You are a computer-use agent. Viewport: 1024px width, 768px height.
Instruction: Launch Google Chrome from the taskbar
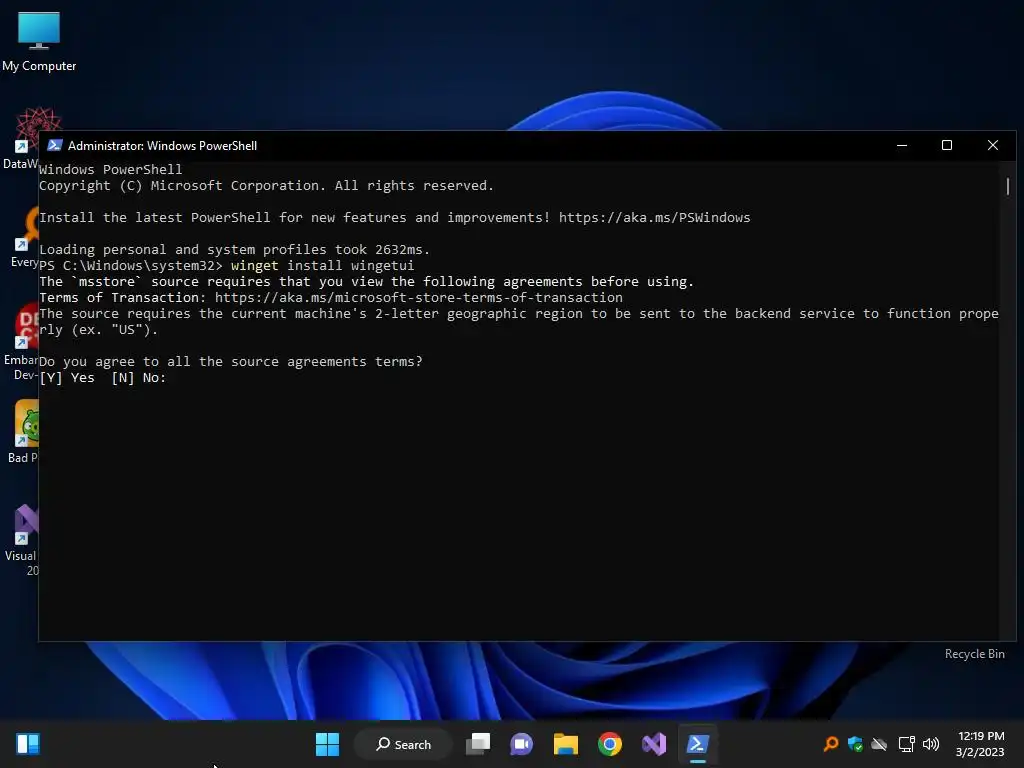(610, 744)
